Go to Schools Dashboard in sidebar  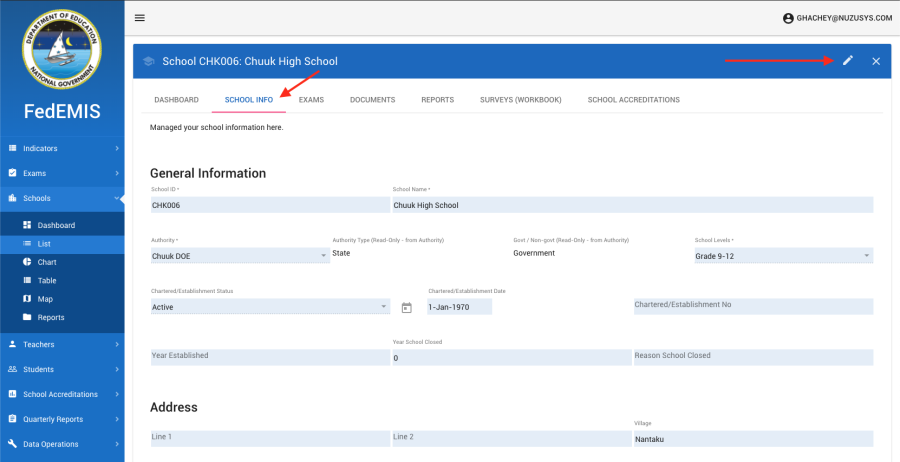(x=56, y=225)
